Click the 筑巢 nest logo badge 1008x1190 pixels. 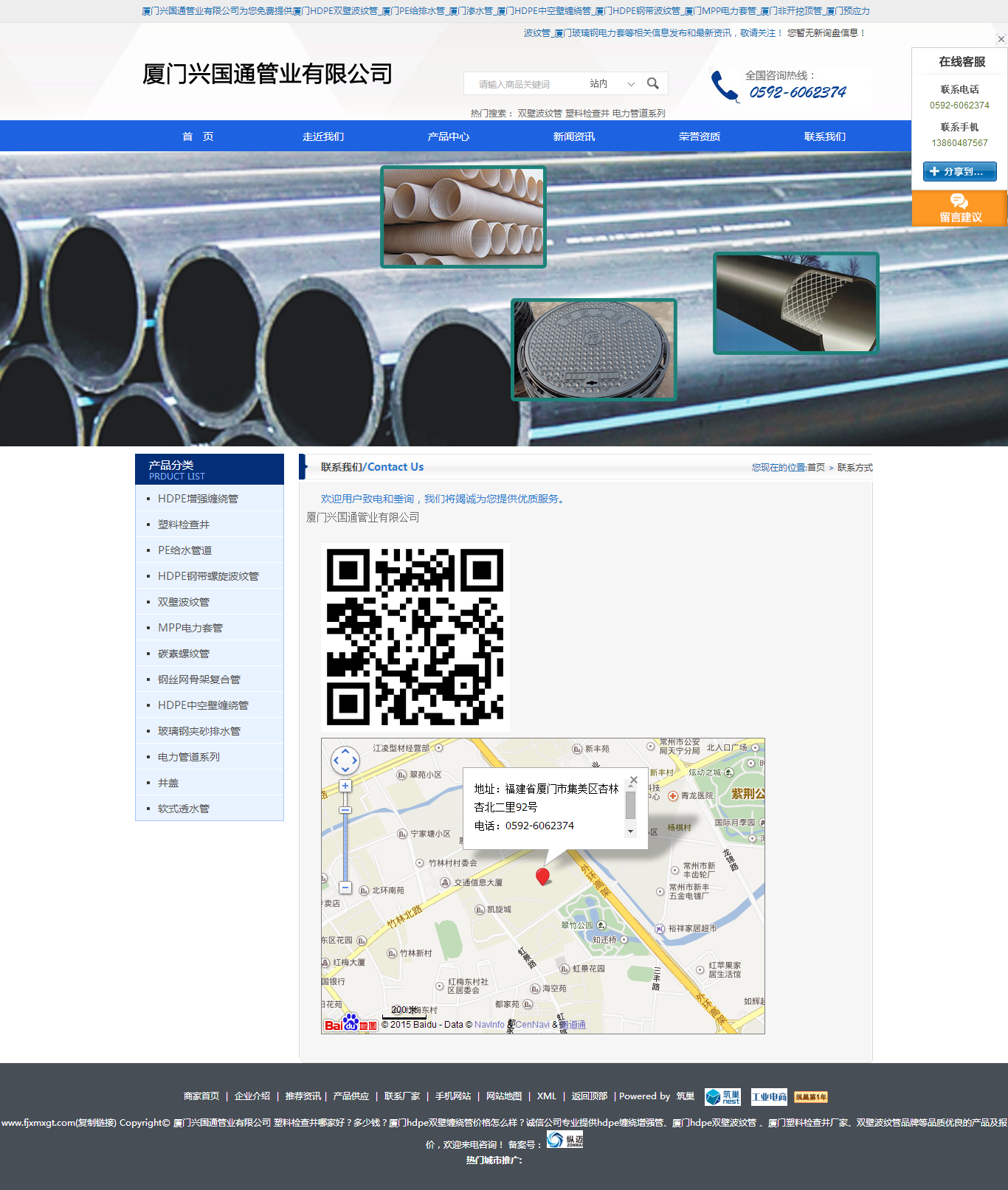pyautogui.click(x=723, y=1097)
